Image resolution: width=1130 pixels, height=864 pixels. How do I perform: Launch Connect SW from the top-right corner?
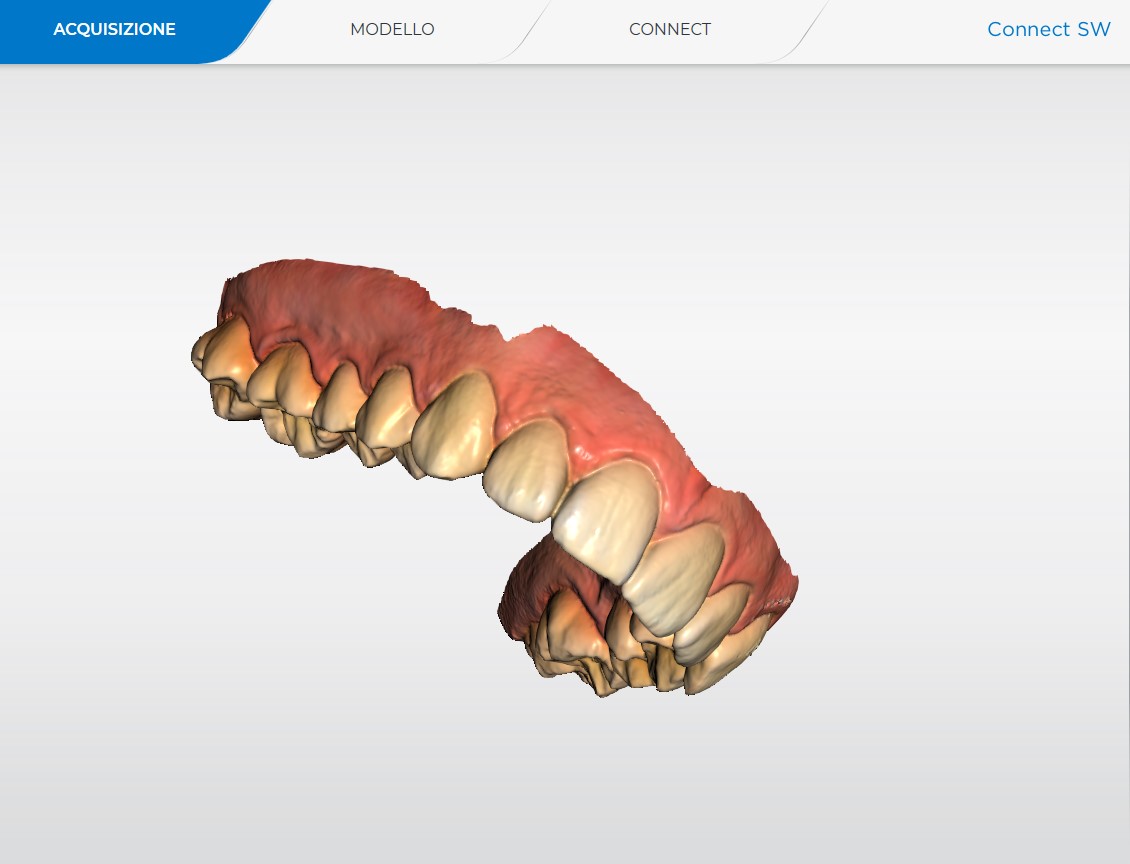(x=1049, y=29)
